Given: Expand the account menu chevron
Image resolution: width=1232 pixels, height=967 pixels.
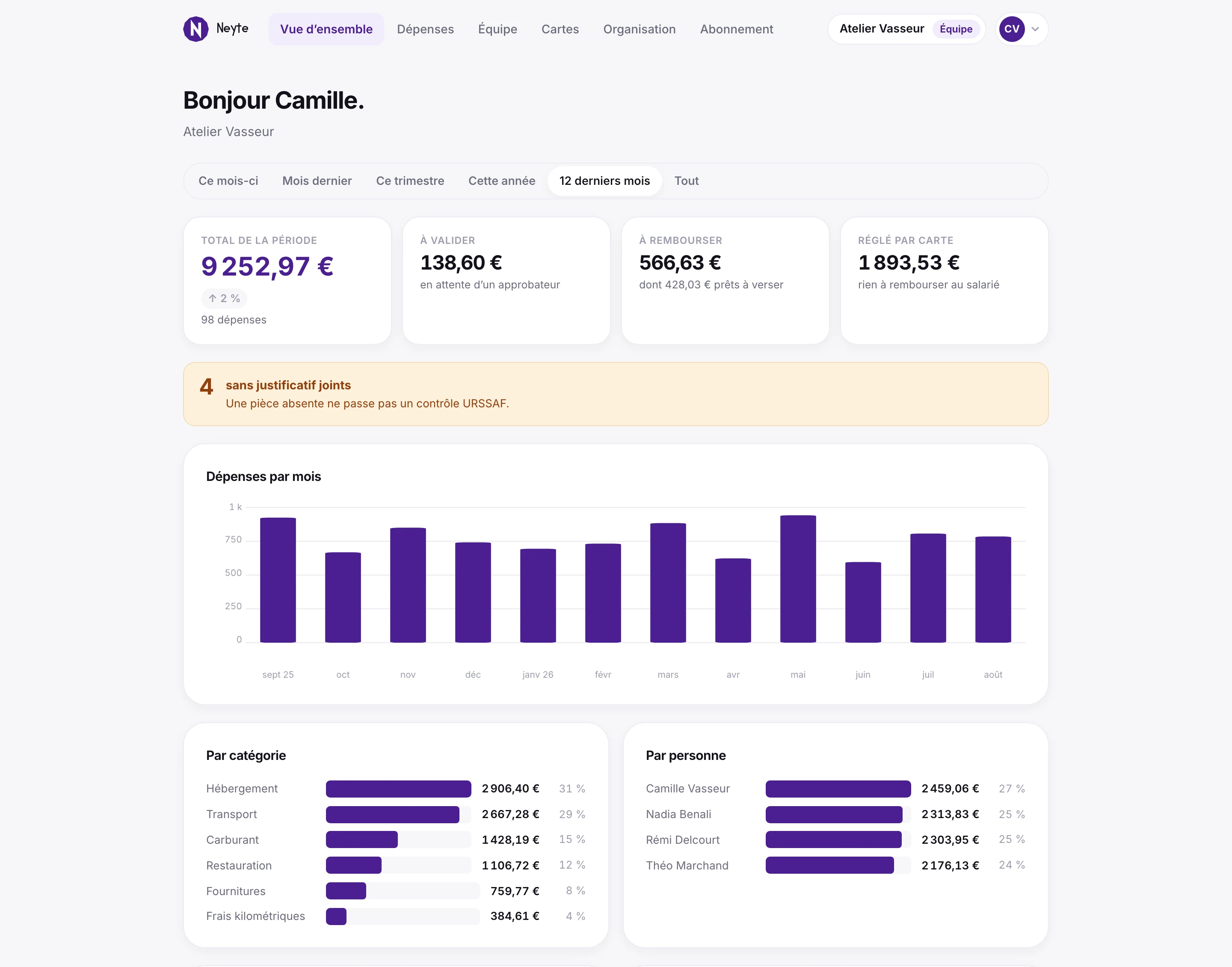Looking at the screenshot, I should point(1035,30).
